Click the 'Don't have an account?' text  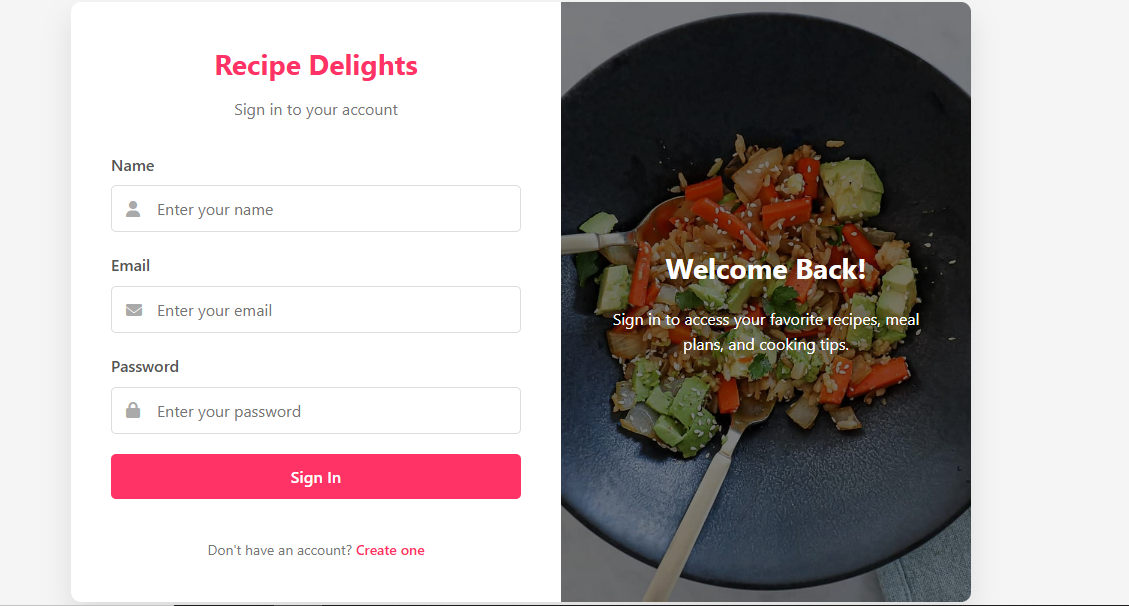coord(279,551)
